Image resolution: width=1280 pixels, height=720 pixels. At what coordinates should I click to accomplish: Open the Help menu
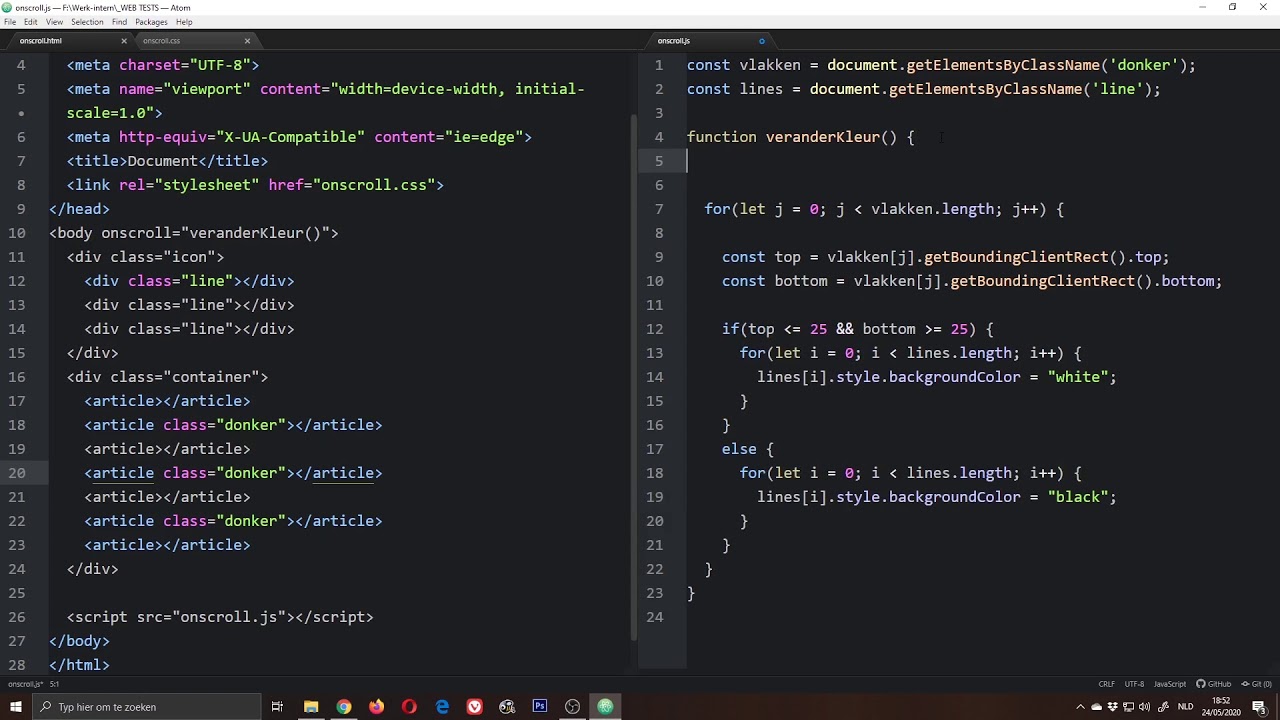(184, 22)
